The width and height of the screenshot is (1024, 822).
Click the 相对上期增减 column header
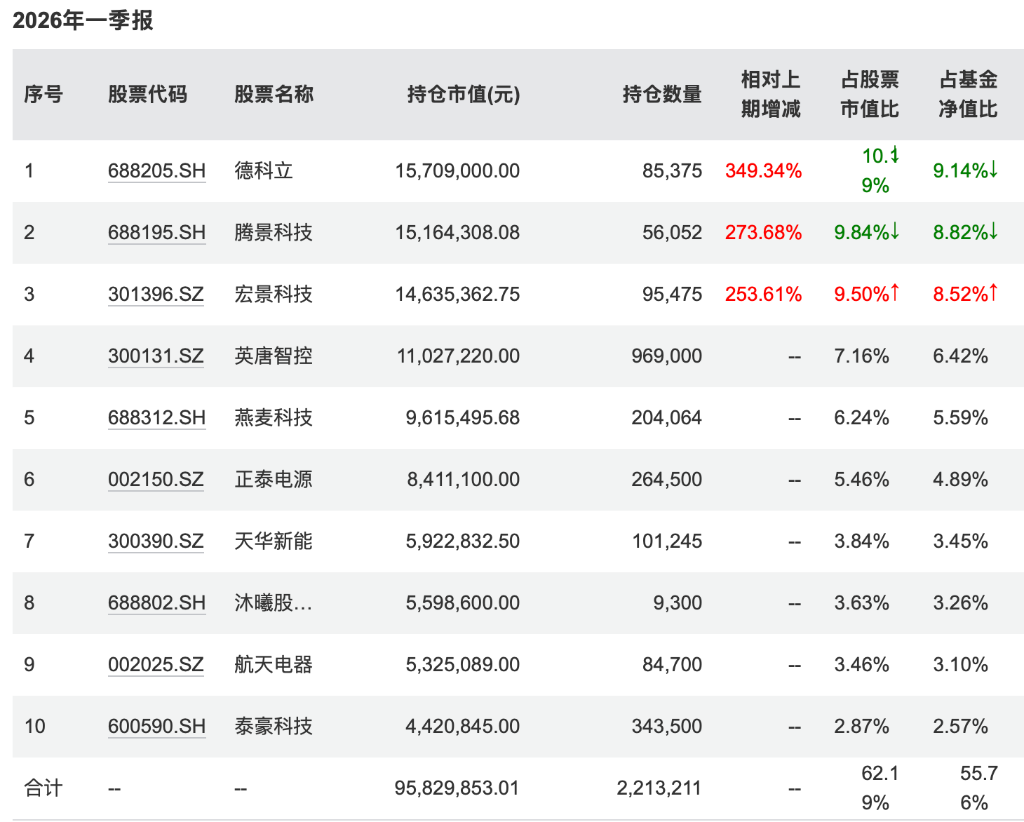[770, 95]
